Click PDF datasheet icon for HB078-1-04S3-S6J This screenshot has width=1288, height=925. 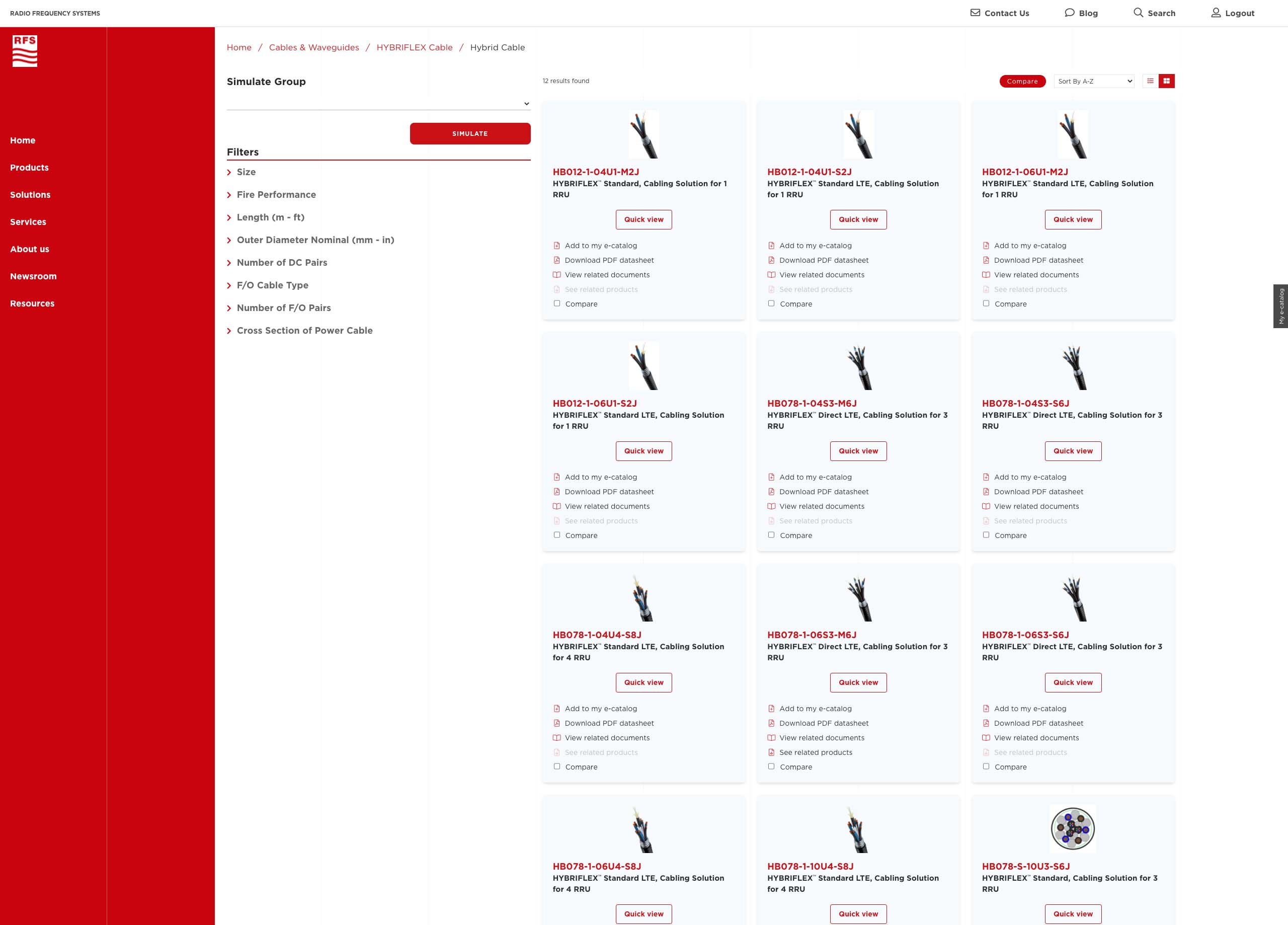coord(986,492)
